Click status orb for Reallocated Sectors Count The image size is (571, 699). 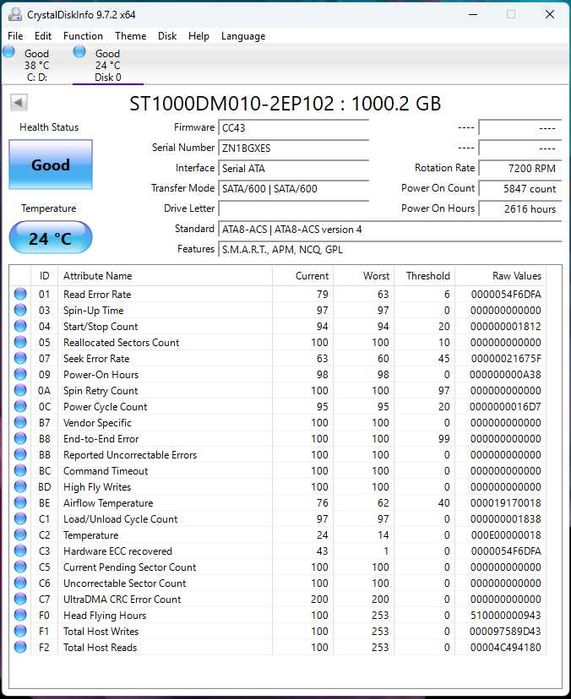coord(20,342)
